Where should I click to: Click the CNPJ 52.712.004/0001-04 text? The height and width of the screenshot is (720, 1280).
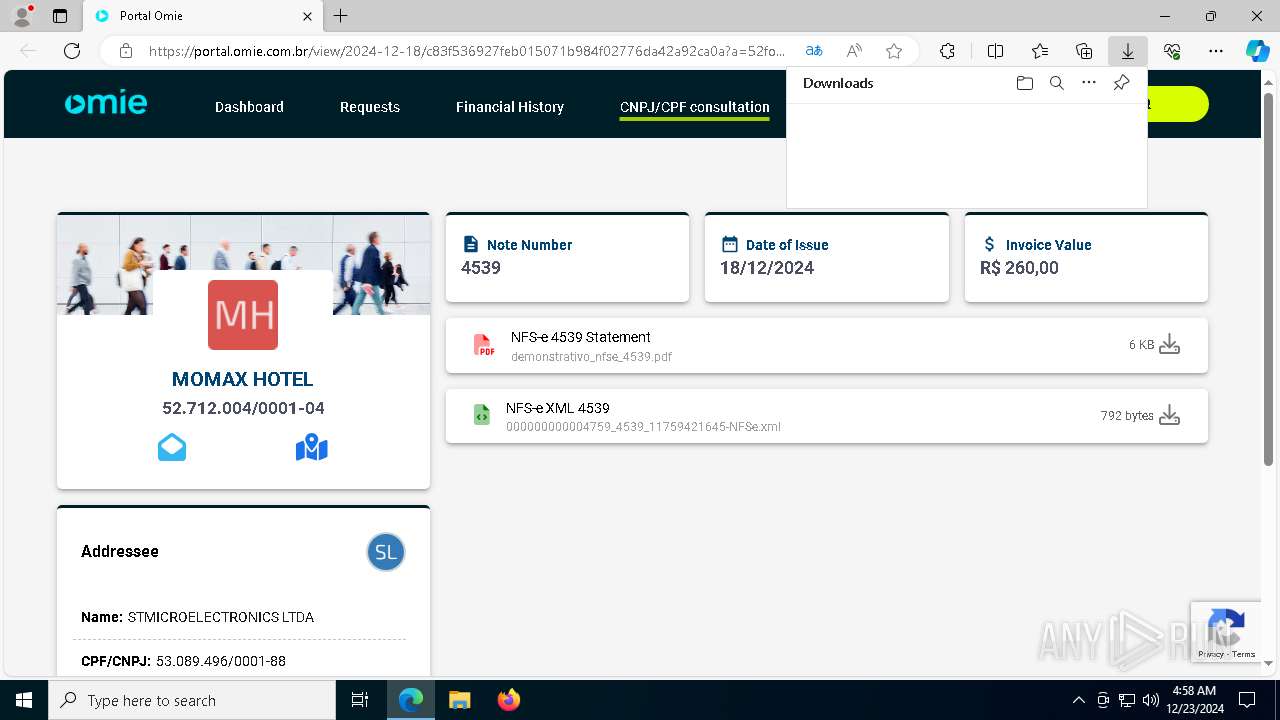pyautogui.click(x=243, y=408)
